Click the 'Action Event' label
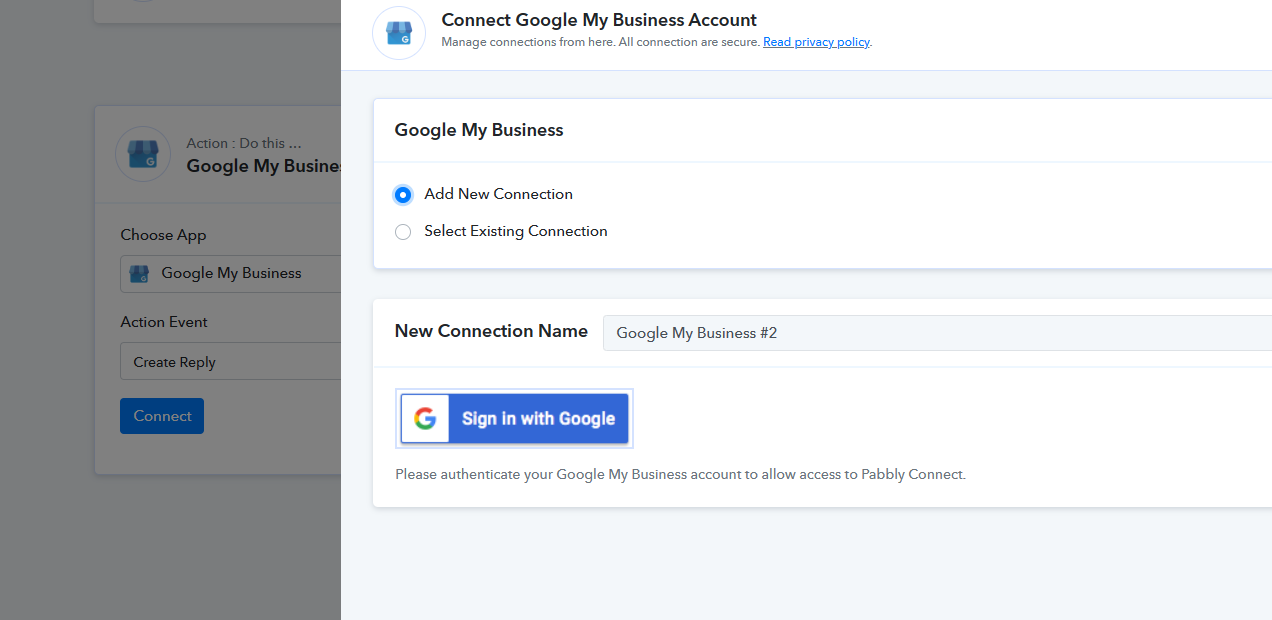This screenshot has height=620, width=1272. tap(164, 322)
